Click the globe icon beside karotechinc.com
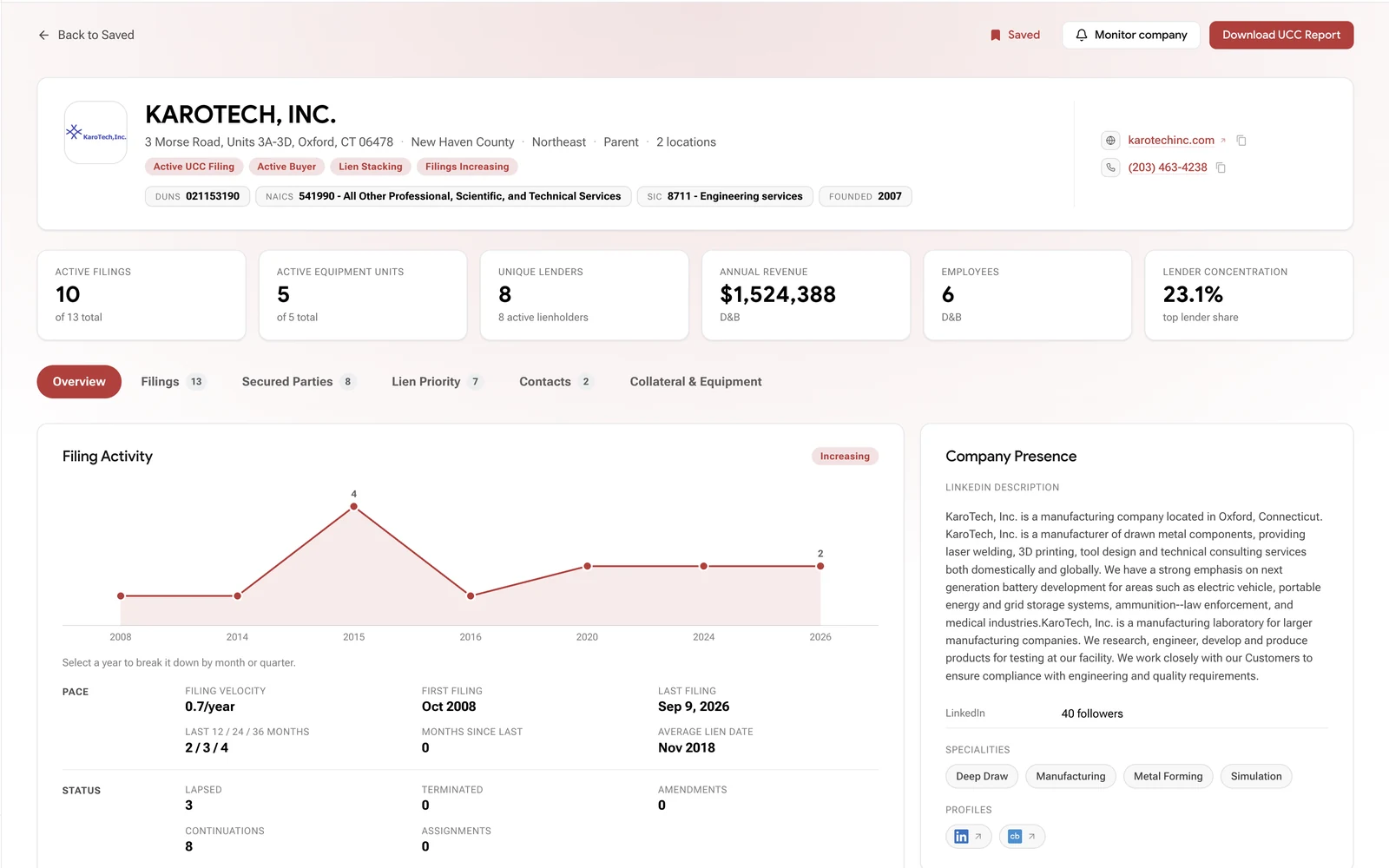The height and width of the screenshot is (868, 1389). (x=1110, y=141)
